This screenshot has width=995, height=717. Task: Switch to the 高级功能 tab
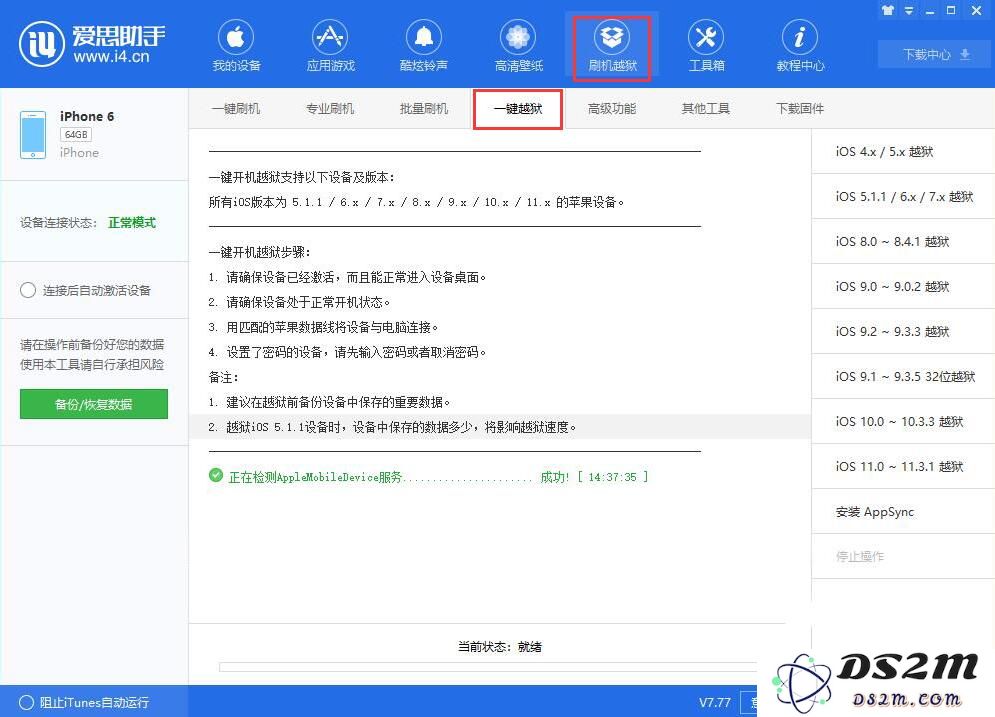[x=612, y=109]
